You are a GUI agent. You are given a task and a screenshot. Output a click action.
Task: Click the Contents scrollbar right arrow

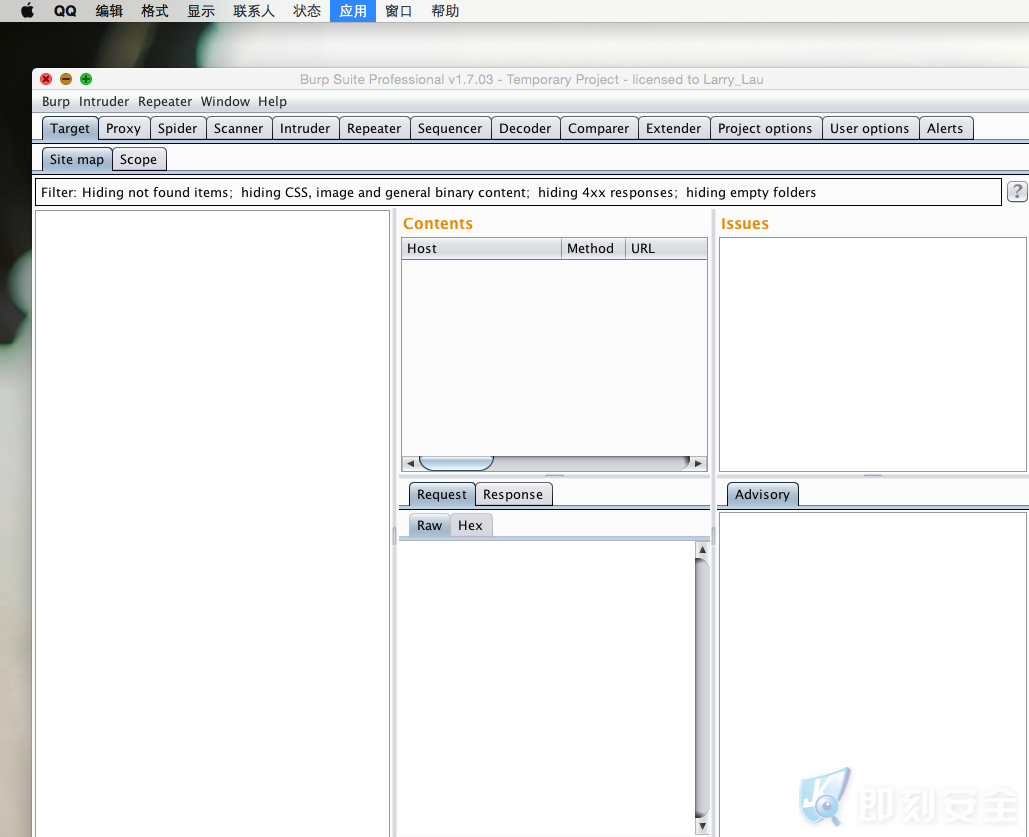tap(698, 463)
